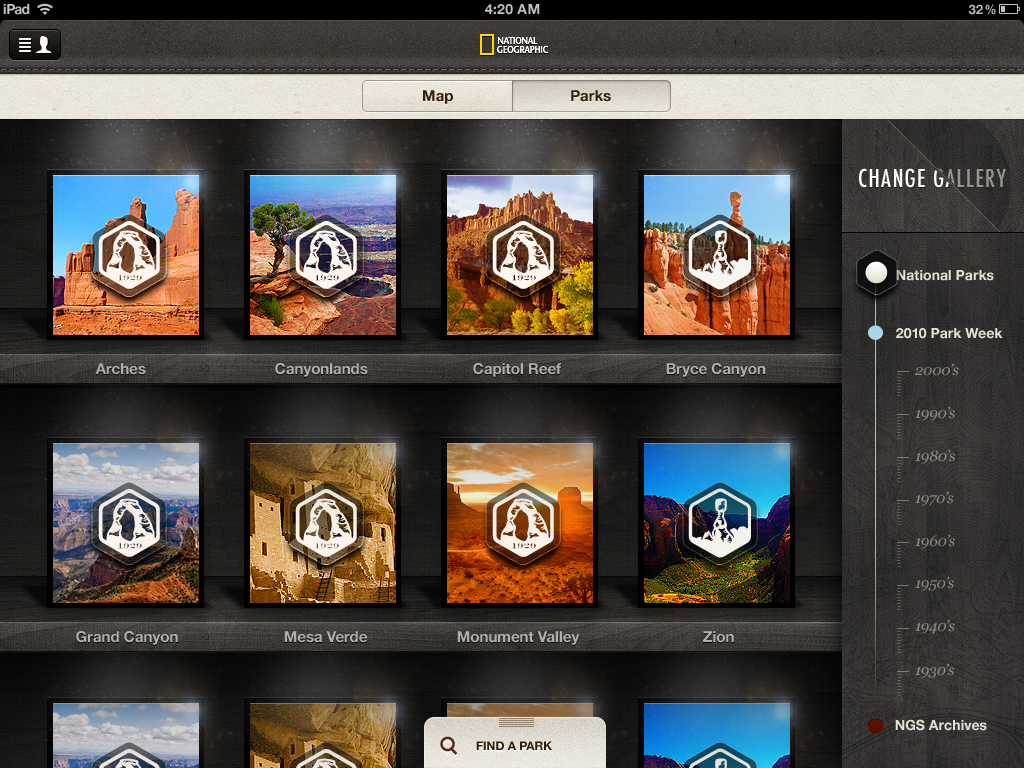This screenshot has height=768, width=1024.
Task: Click the Arches label text
Action: 121,369
